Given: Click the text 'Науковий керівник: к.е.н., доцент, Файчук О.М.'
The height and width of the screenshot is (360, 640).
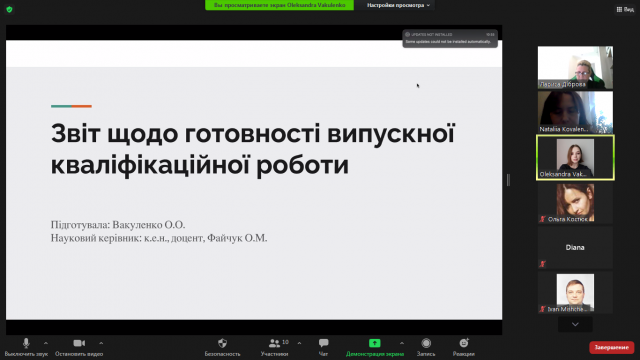Looking at the screenshot, I should (x=159, y=238).
